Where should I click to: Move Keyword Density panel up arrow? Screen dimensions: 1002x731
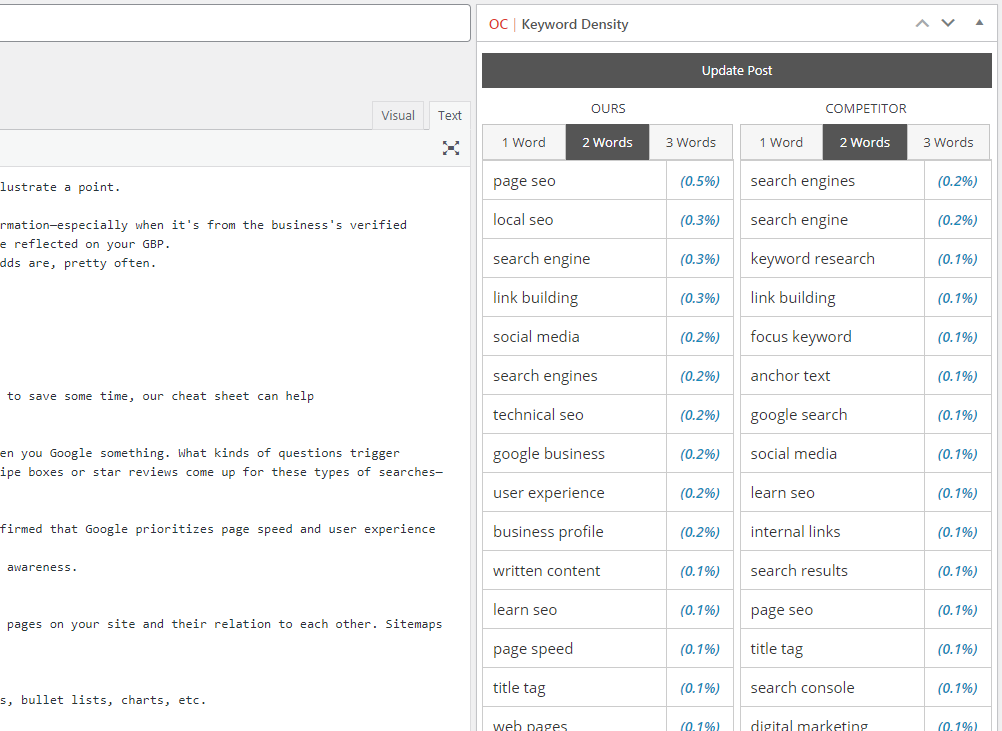[921, 24]
